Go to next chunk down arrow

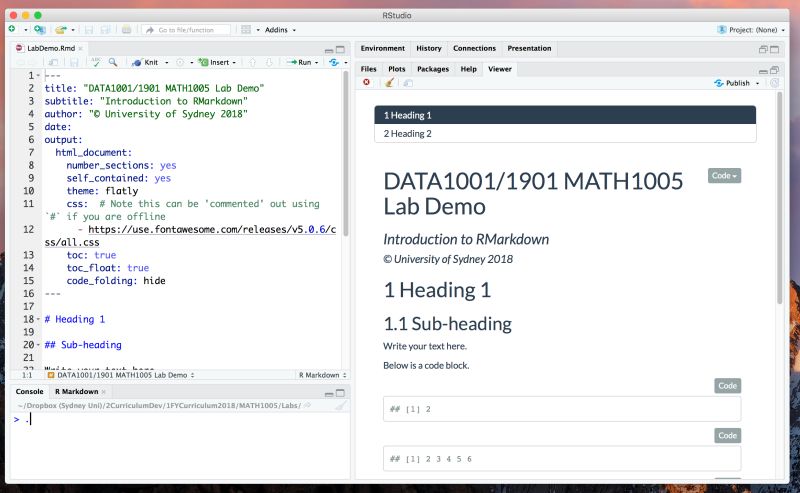pos(269,62)
